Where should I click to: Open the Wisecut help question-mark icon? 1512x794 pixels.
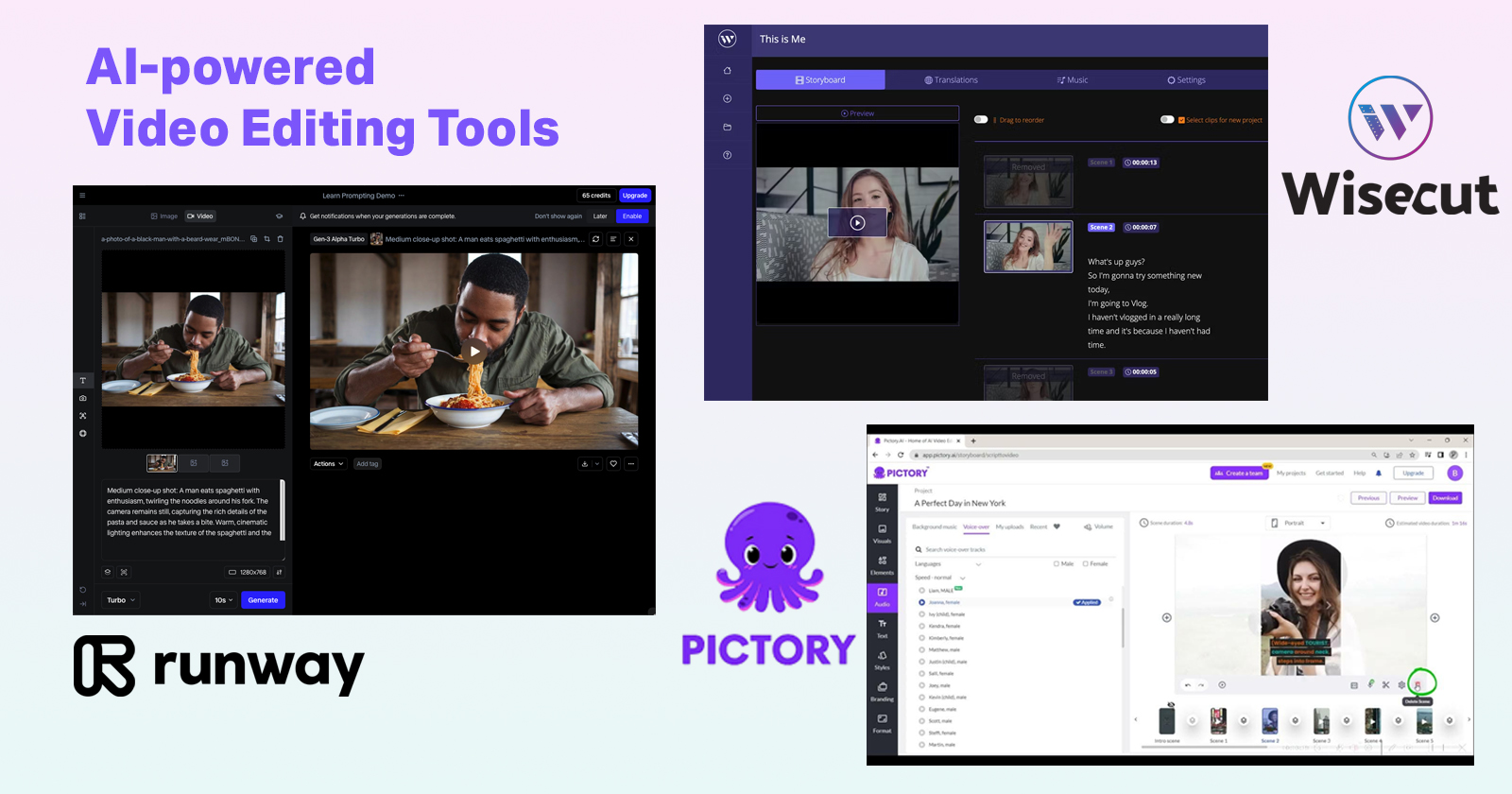tap(727, 155)
